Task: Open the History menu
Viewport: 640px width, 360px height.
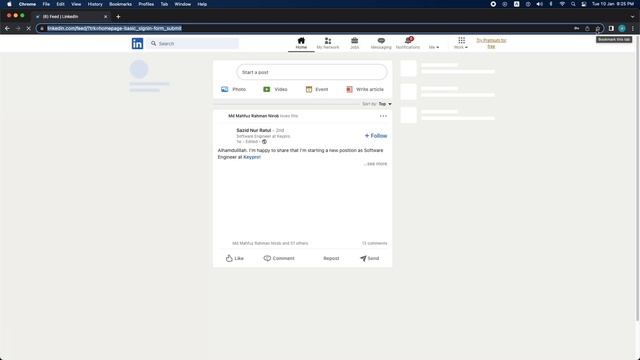Action: point(95,4)
